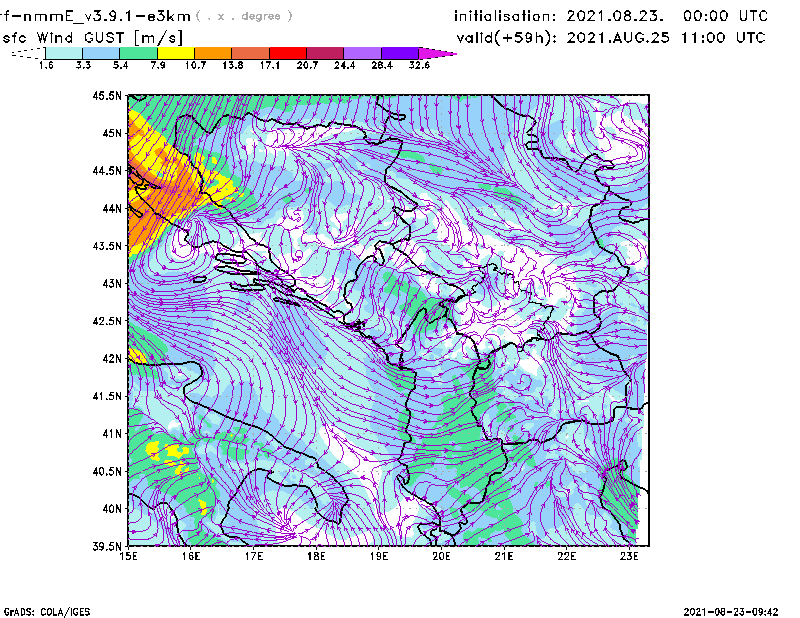Click the 22E longitude label
The image size is (800, 618).
pos(566,556)
